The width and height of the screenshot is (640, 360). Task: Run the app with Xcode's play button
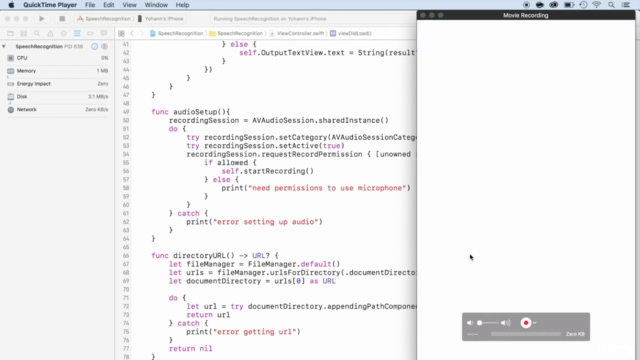point(42,19)
